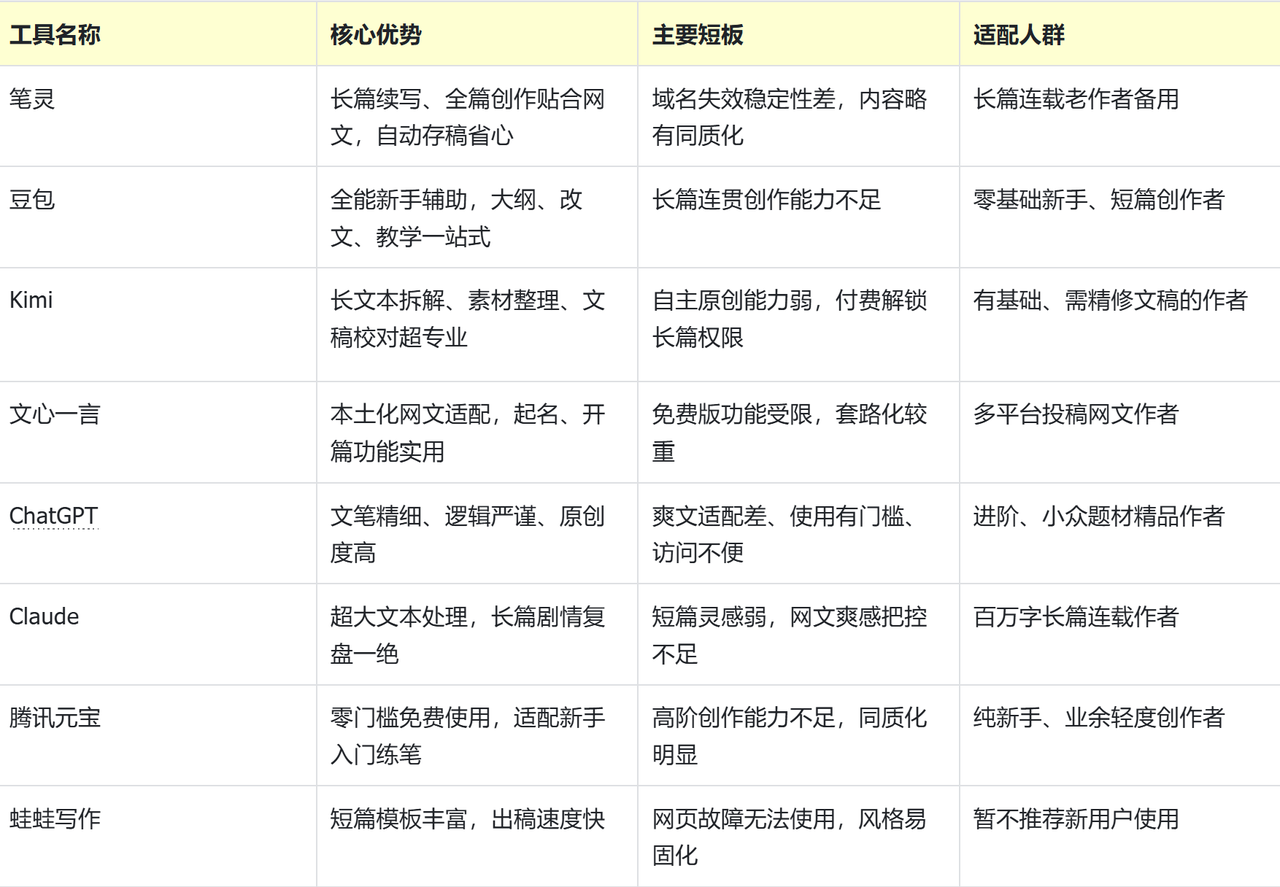Screen dimensions: 1280x887
Task: Click the cell "零门槛免费使用，适配新手入门练笔"
Action: 478,735
